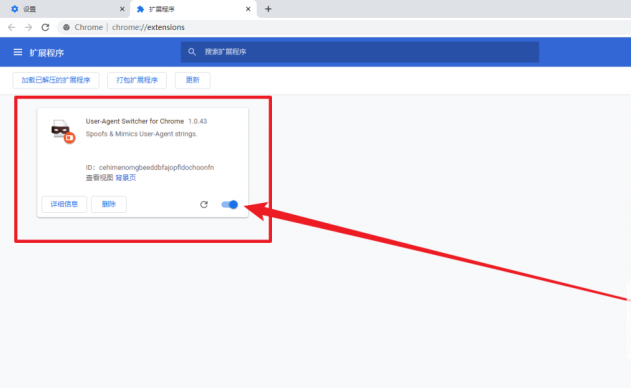
Task: Open 详细信息 details of the extension
Action: (x=64, y=204)
